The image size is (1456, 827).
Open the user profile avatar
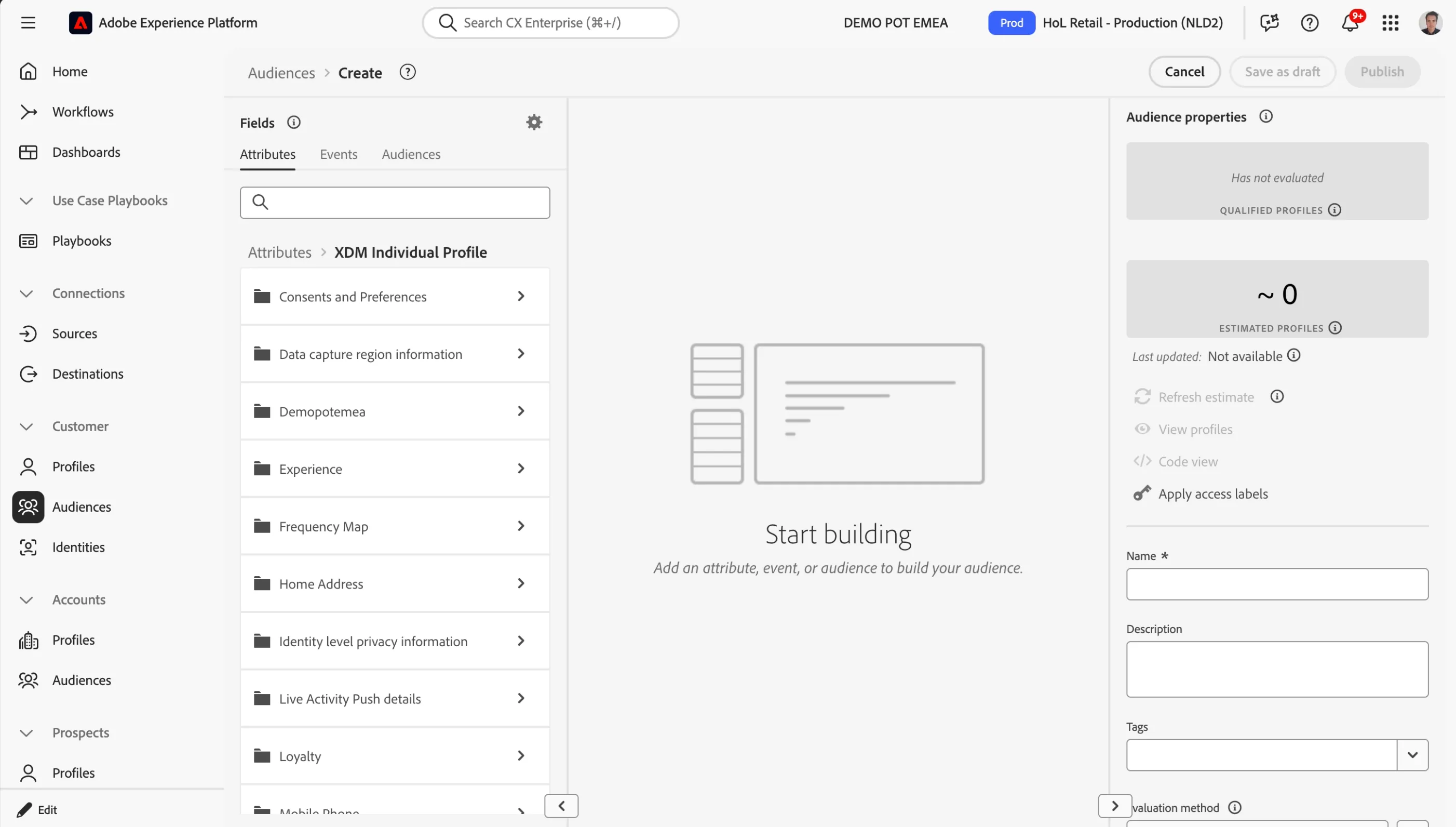tap(1431, 23)
